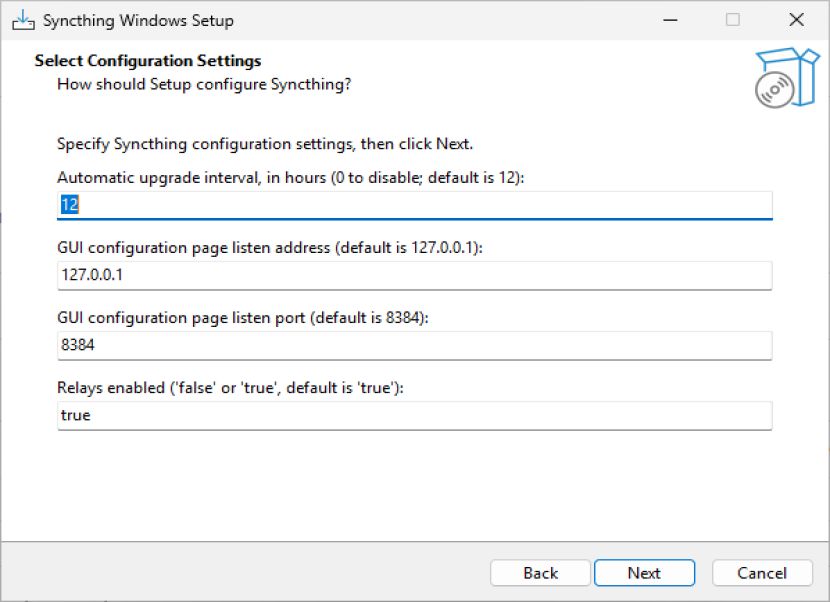Click the grayed-out maximize button
This screenshot has height=602, width=830.
(733, 20)
